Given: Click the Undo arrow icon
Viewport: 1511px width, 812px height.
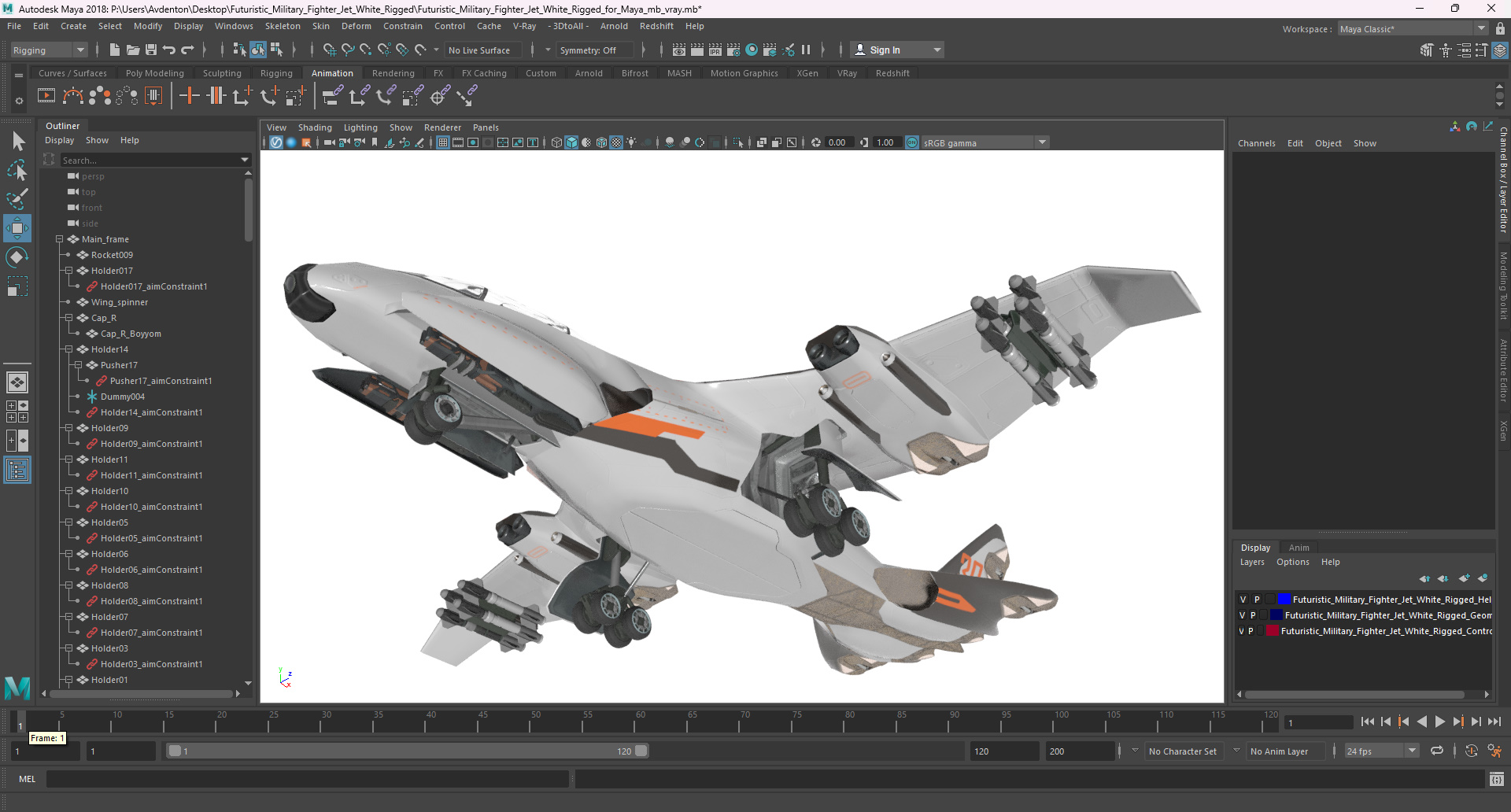Looking at the screenshot, I should pos(169,50).
